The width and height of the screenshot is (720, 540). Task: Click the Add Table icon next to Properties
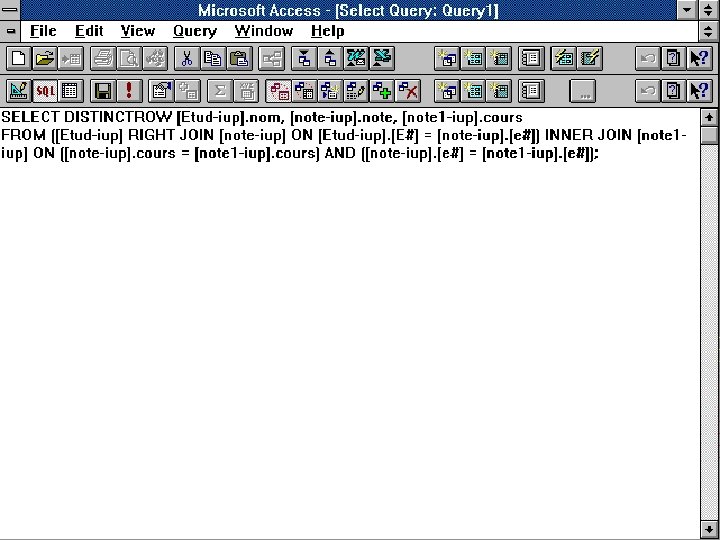pyautogui.click(x=187, y=91)
